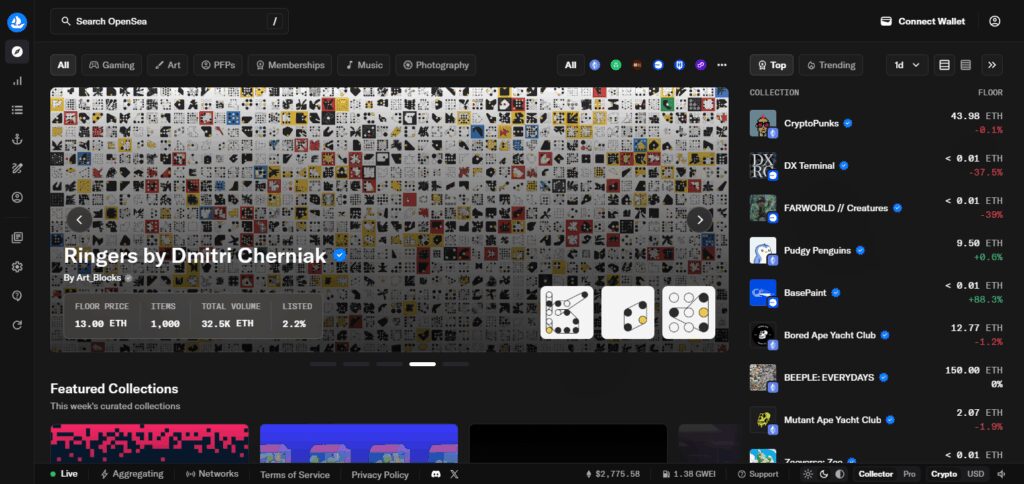Select the Gaming category tab
Image resolution: width=1024 pixels, height=484 pixels.
coord(112,65)
